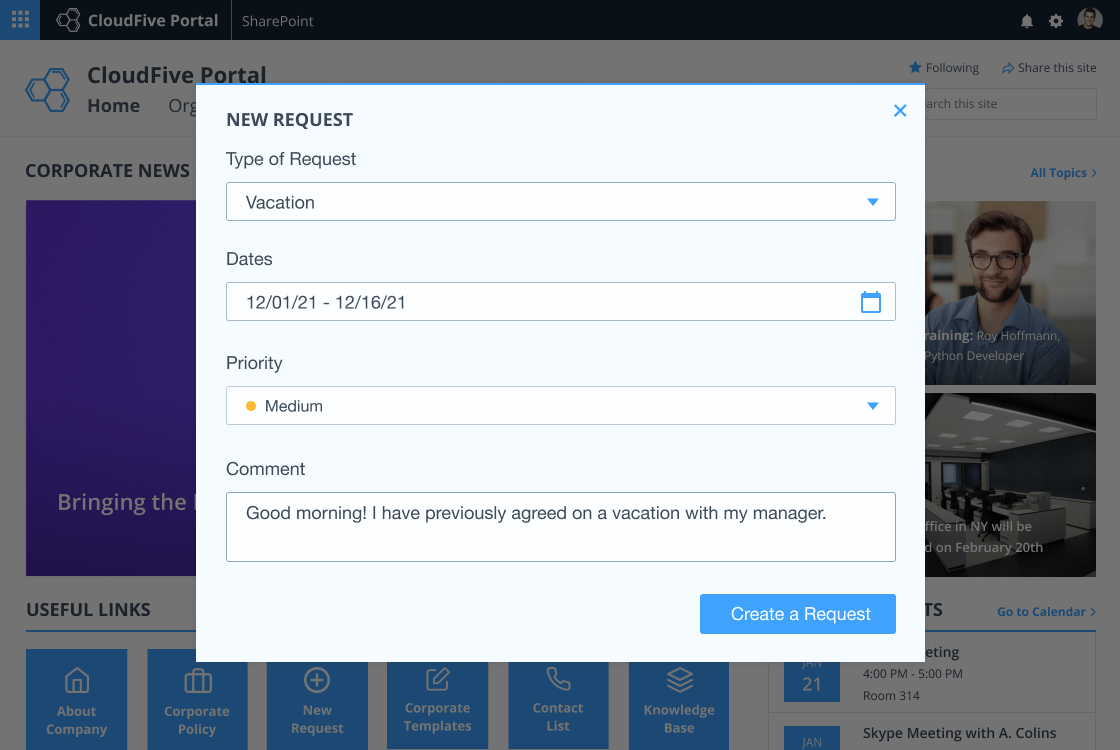Click the notifications bell icon
The width and height of the screenshot is (1120, 750).
pyautogui.click(x=1026, y=21)
